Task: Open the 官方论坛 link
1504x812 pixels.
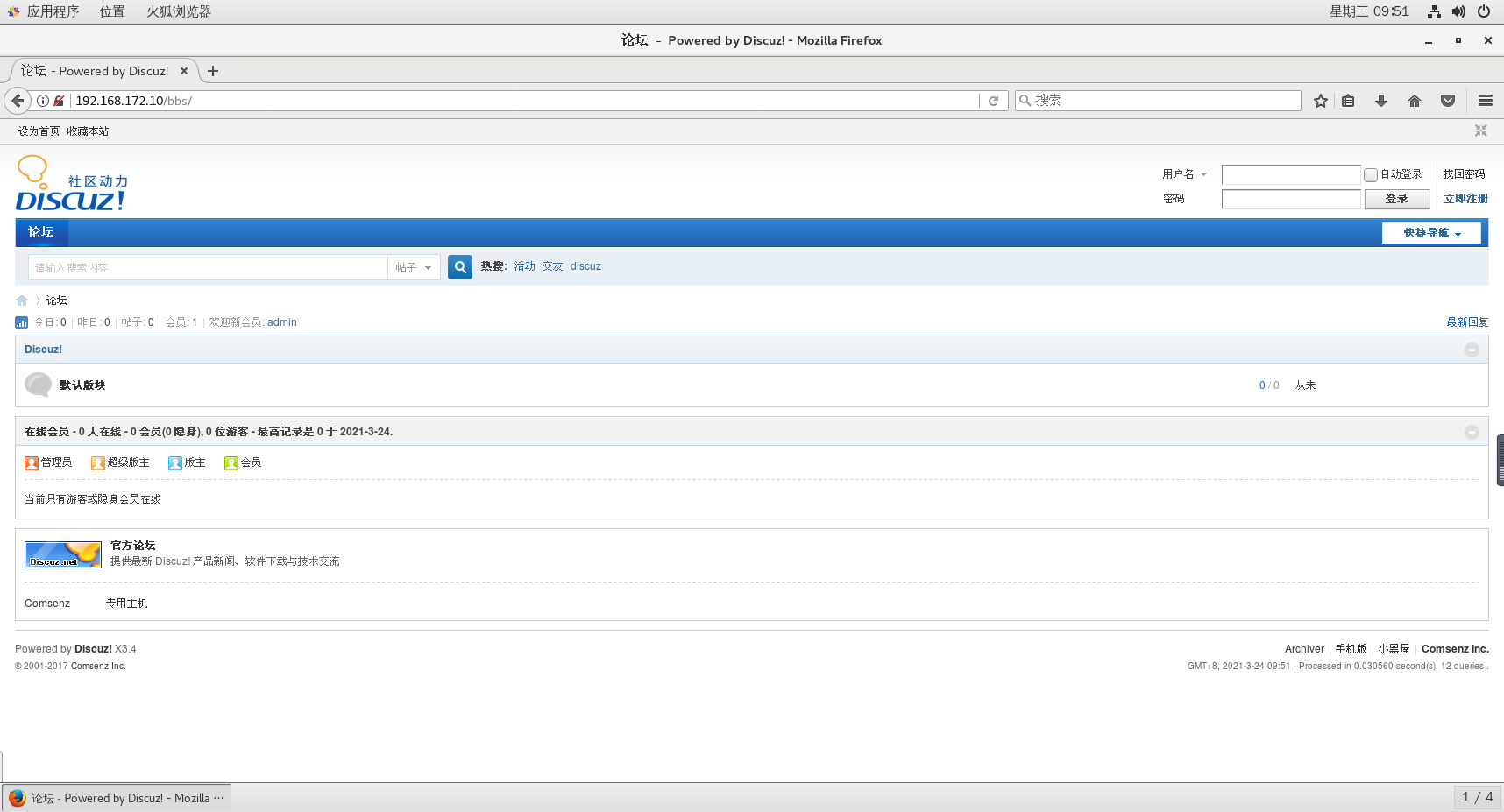Action: pos(132,546)
